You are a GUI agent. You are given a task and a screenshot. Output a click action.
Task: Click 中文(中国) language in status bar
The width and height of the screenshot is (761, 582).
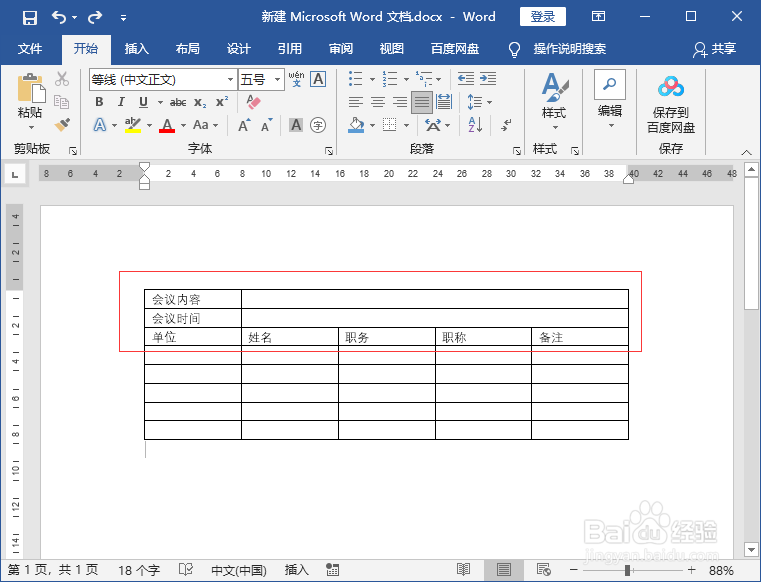[x=239, y=570]
